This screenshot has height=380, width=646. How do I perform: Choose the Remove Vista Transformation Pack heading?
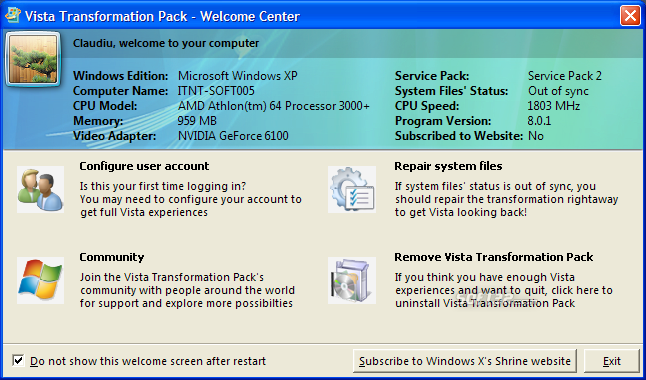tap(494, 257)
